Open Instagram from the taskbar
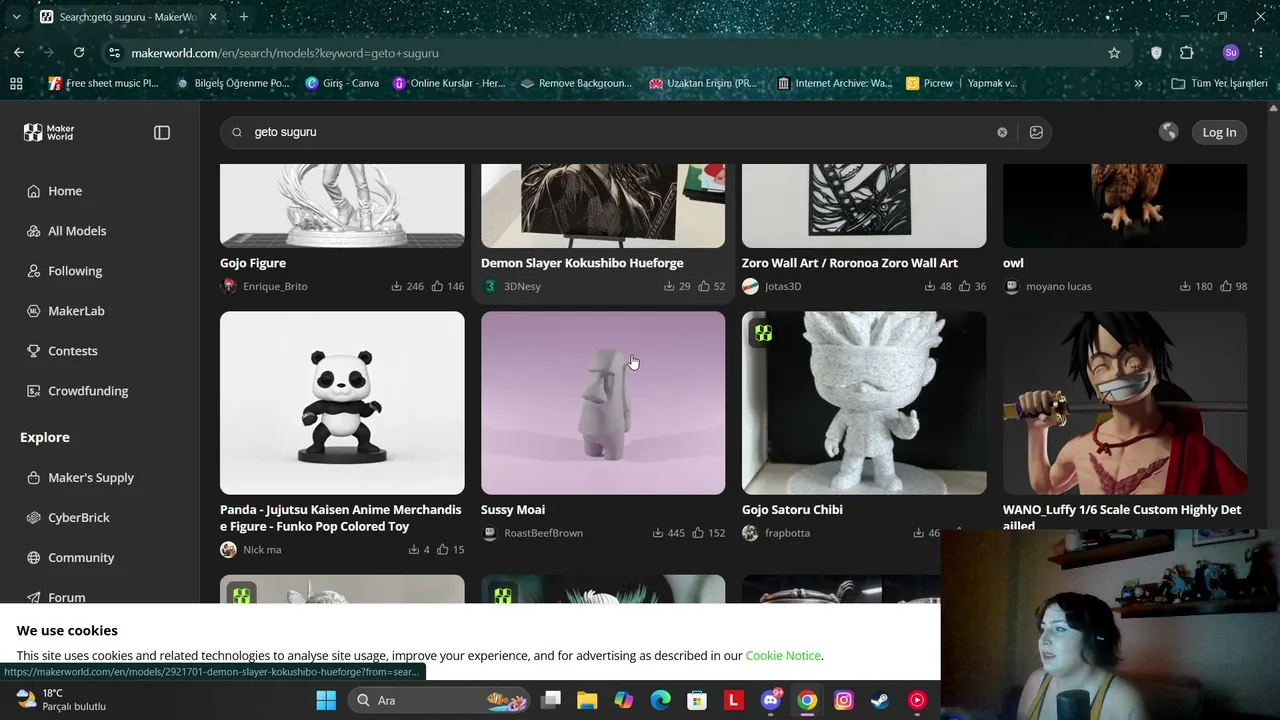This screenshot has width=1280, height=720. tap(844, 700)
